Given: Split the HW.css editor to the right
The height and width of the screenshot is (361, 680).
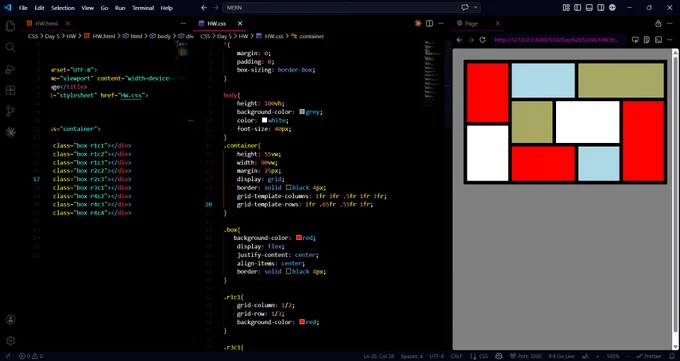Looking at the screenshot, I should point(429,23).
